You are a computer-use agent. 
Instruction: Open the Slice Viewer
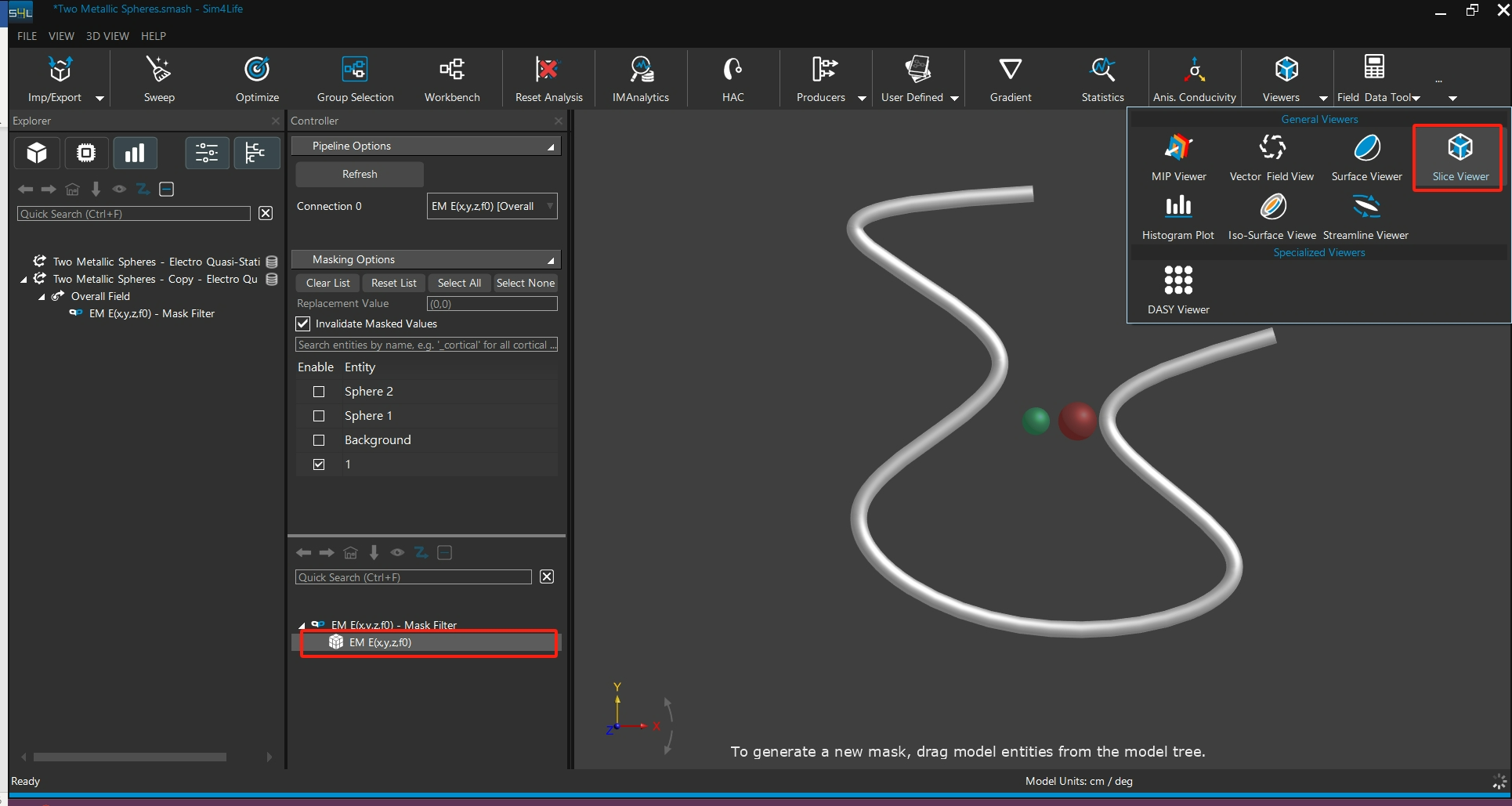1460,157
